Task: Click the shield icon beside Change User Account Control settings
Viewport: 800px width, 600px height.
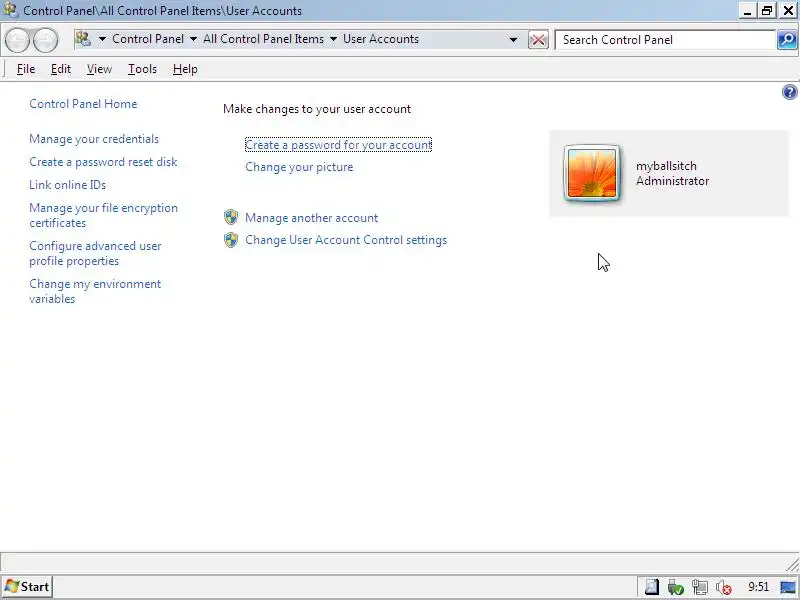Action: pyautogui.click(x=231, y=240)
